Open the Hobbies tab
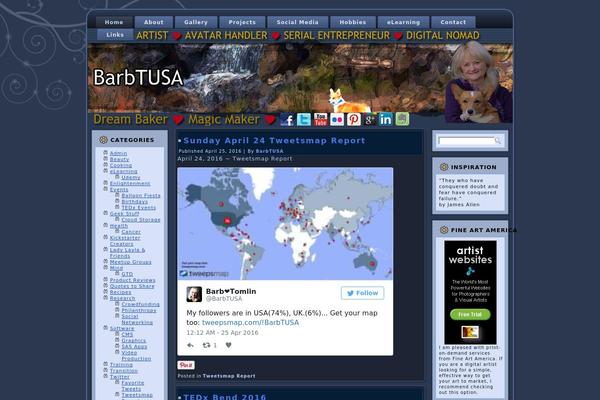The width and height of the screenshot is (600, 400). point(353,22)
